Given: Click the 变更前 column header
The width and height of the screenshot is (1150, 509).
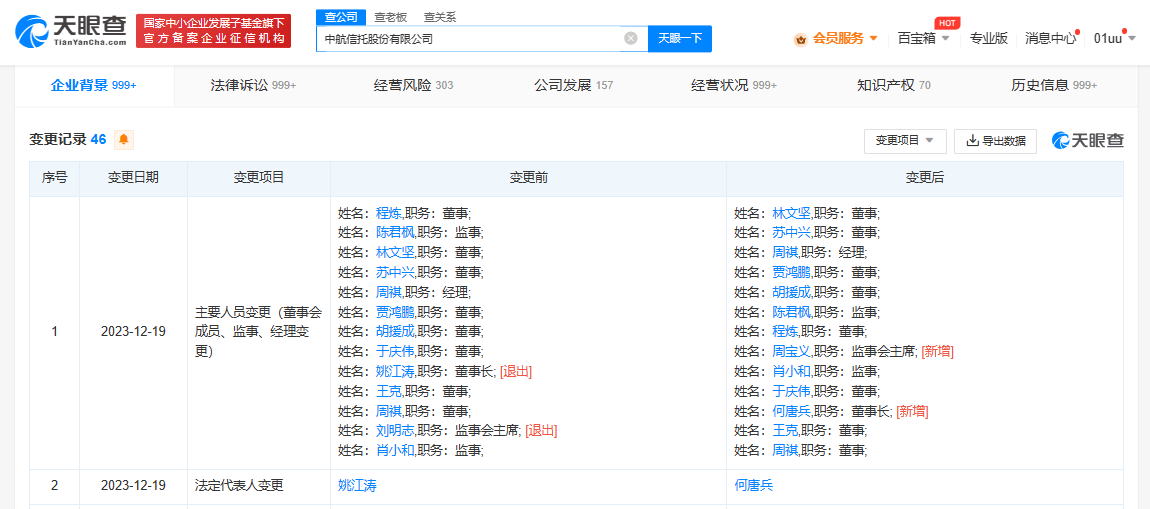Looking at the screenshot, I should 529,178.
